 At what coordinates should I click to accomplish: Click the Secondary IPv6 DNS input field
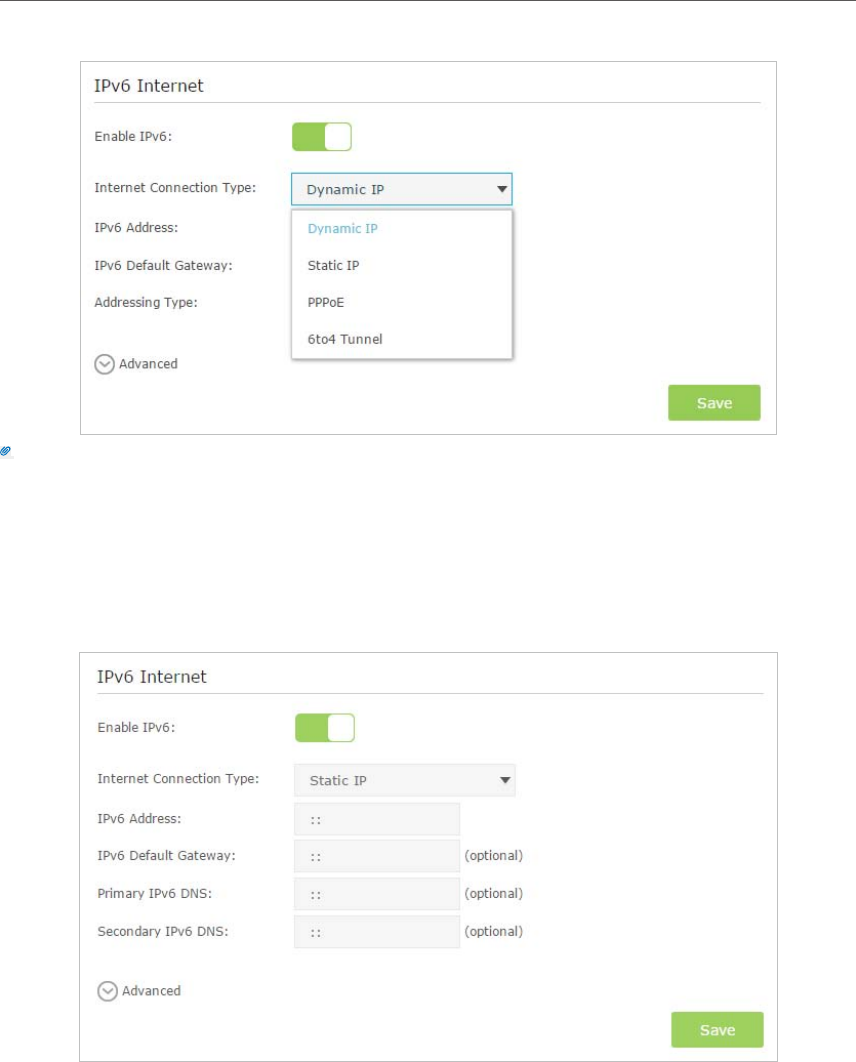[377, 932]
